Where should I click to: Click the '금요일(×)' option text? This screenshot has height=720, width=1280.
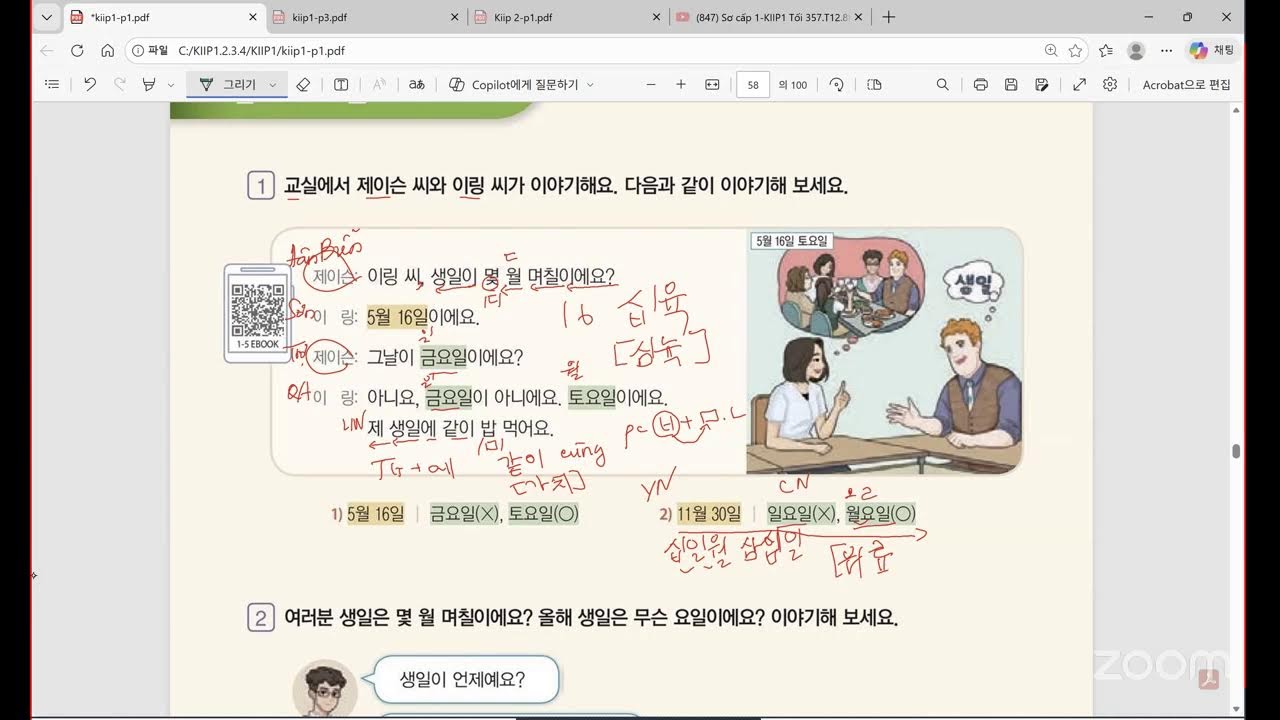tap(464, 514)
